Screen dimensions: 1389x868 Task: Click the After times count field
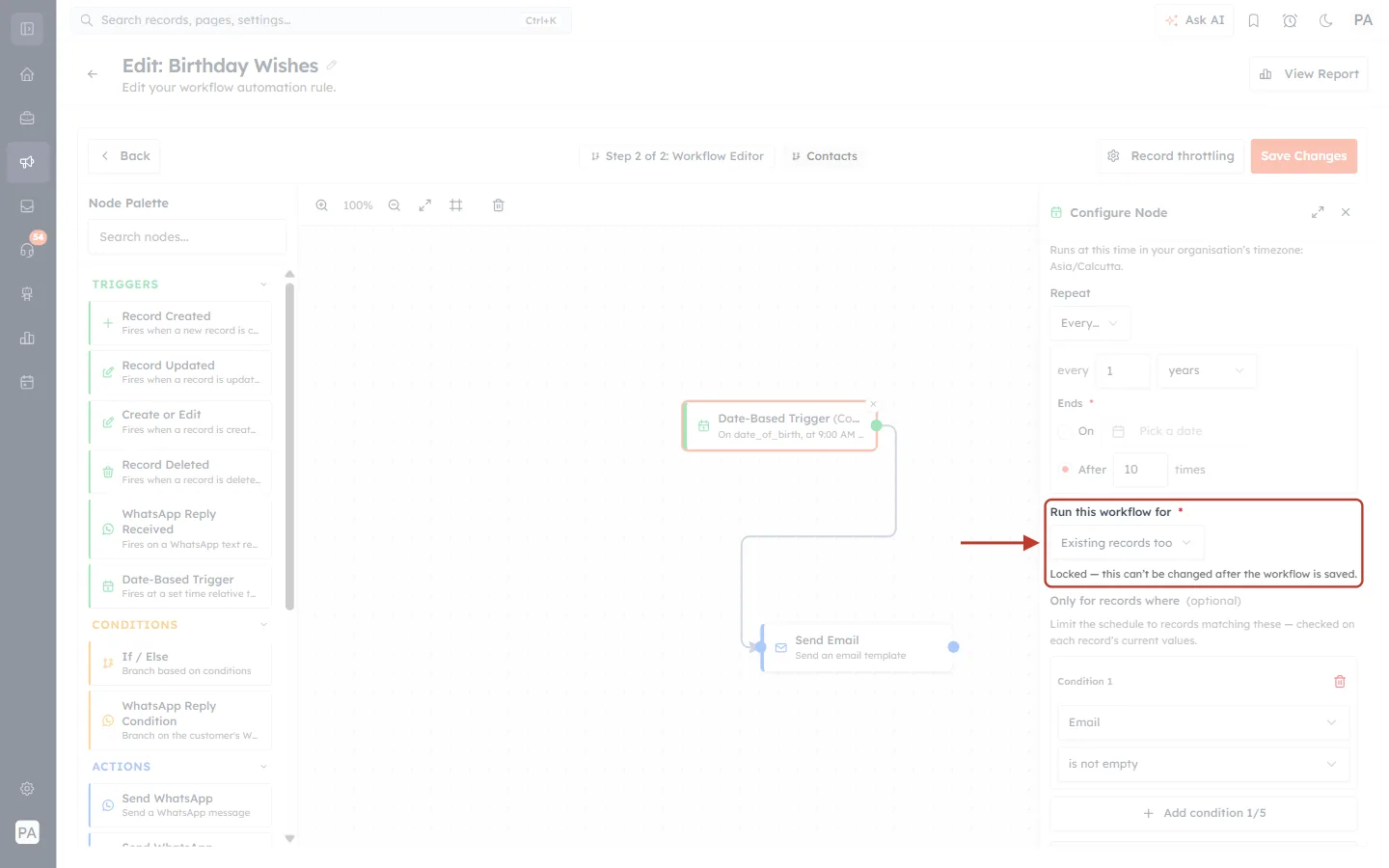point(1139,470)
